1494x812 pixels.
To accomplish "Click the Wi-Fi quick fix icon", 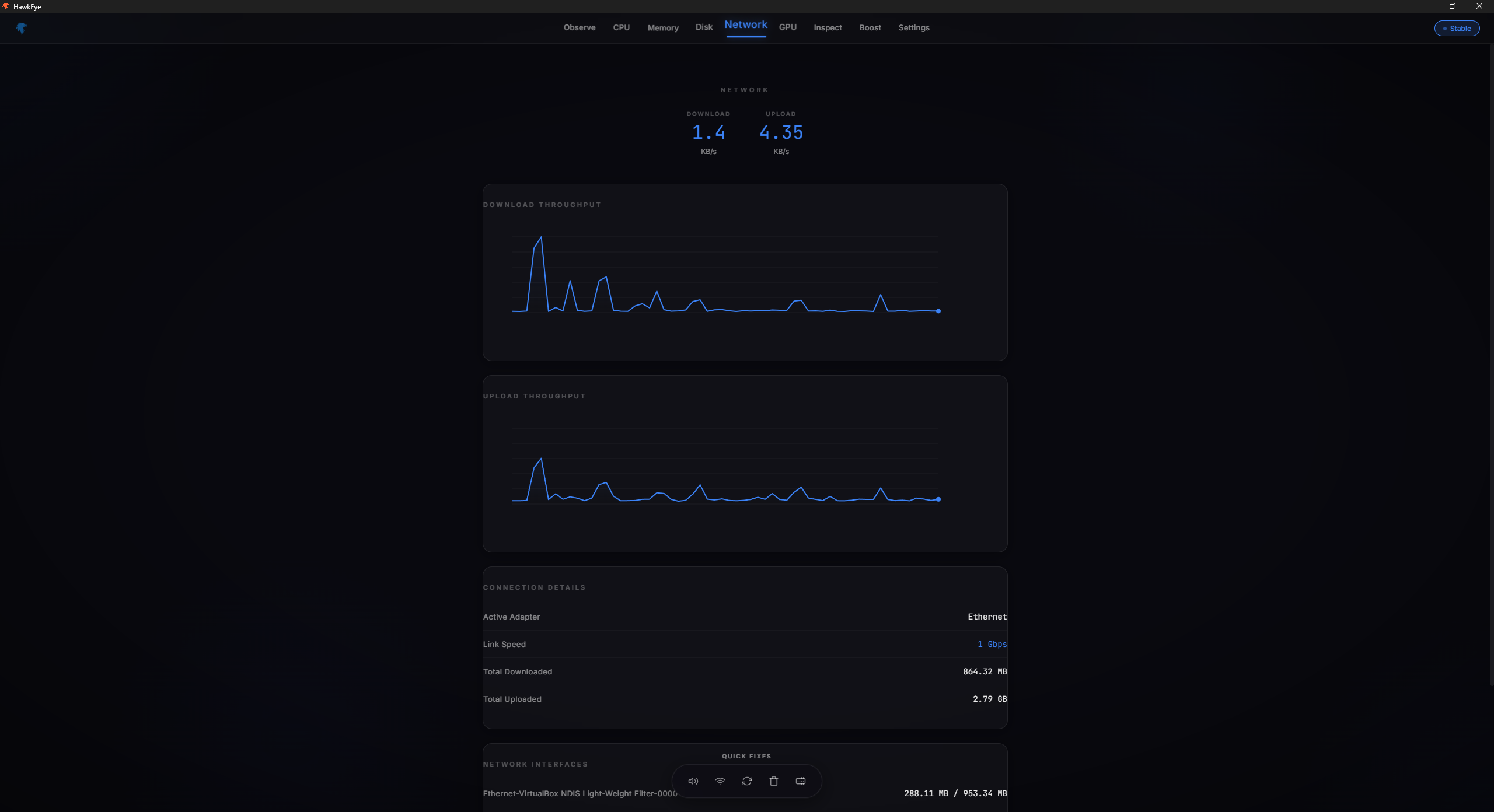I will coord(720,781).
